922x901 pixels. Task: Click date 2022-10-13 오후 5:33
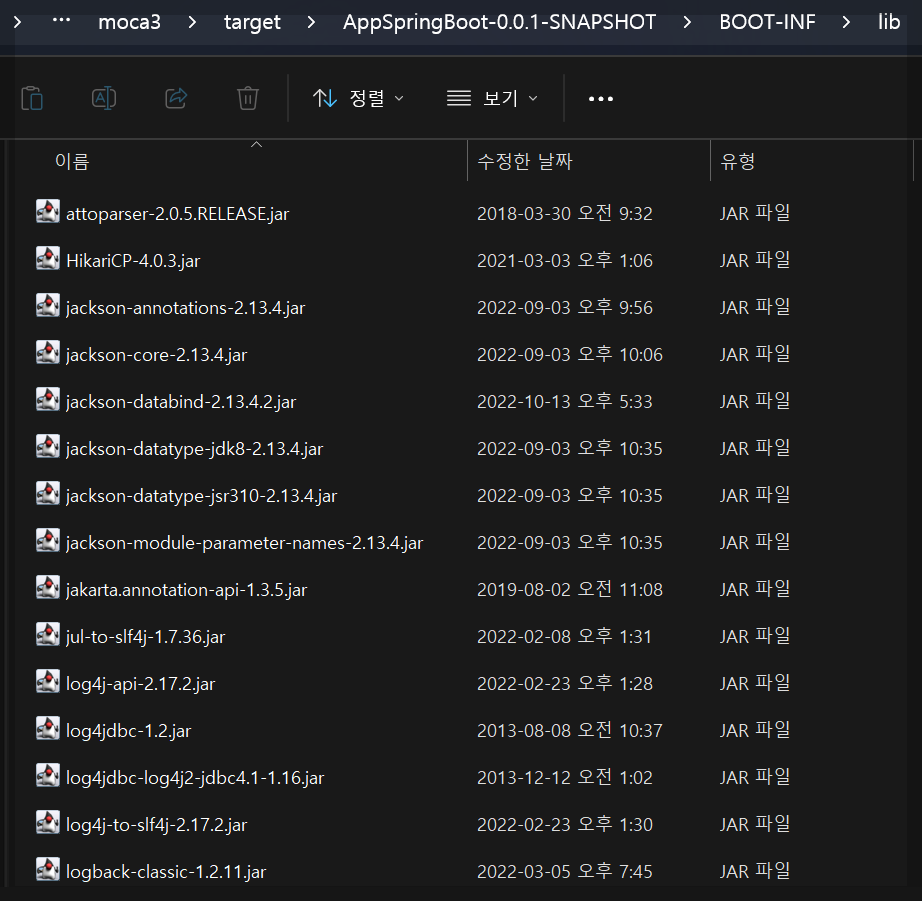(x=564, y=402)
